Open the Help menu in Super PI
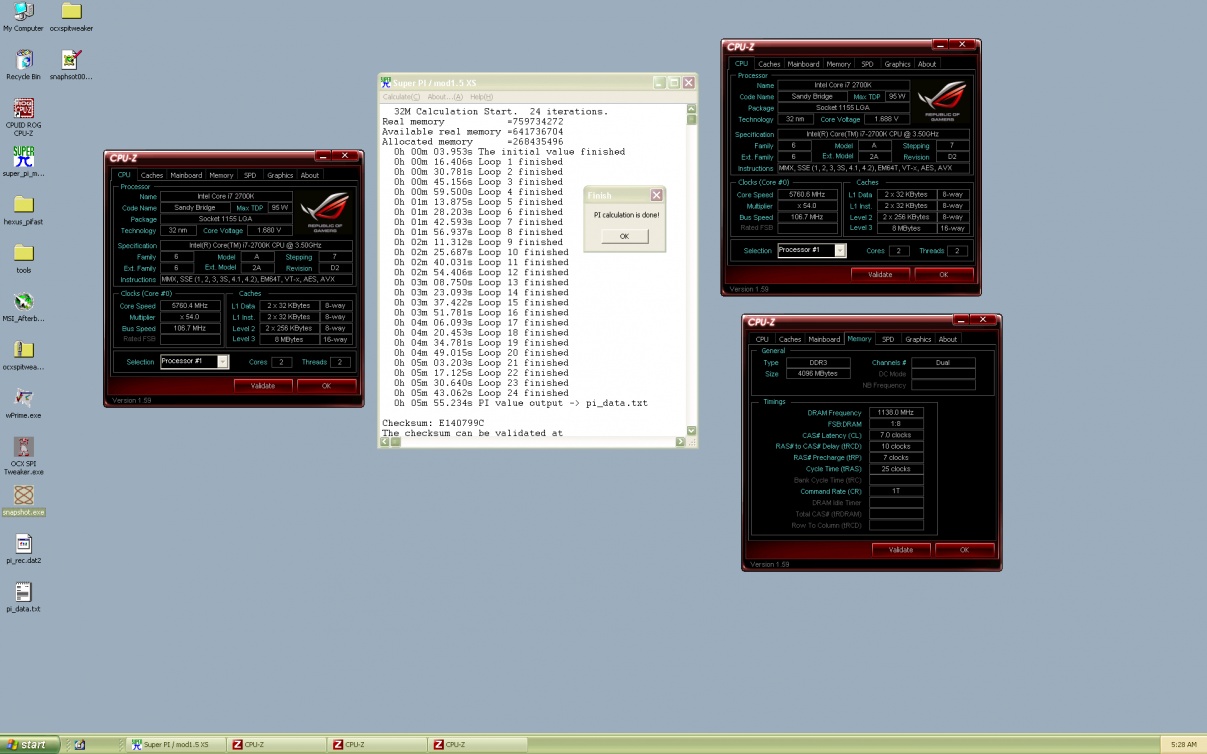The image size is (1207, 754). 481,97
